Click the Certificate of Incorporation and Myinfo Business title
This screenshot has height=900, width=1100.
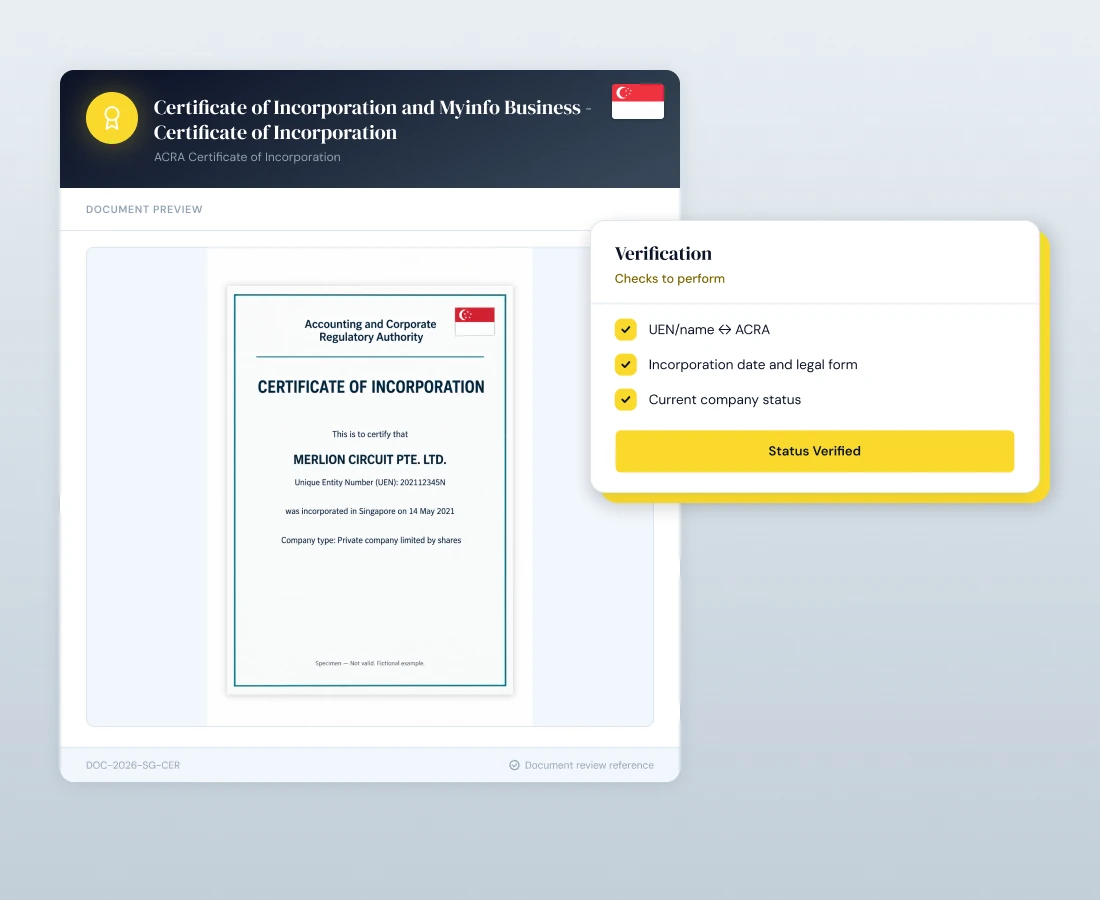pyautogui.click(x=372, y=119)
